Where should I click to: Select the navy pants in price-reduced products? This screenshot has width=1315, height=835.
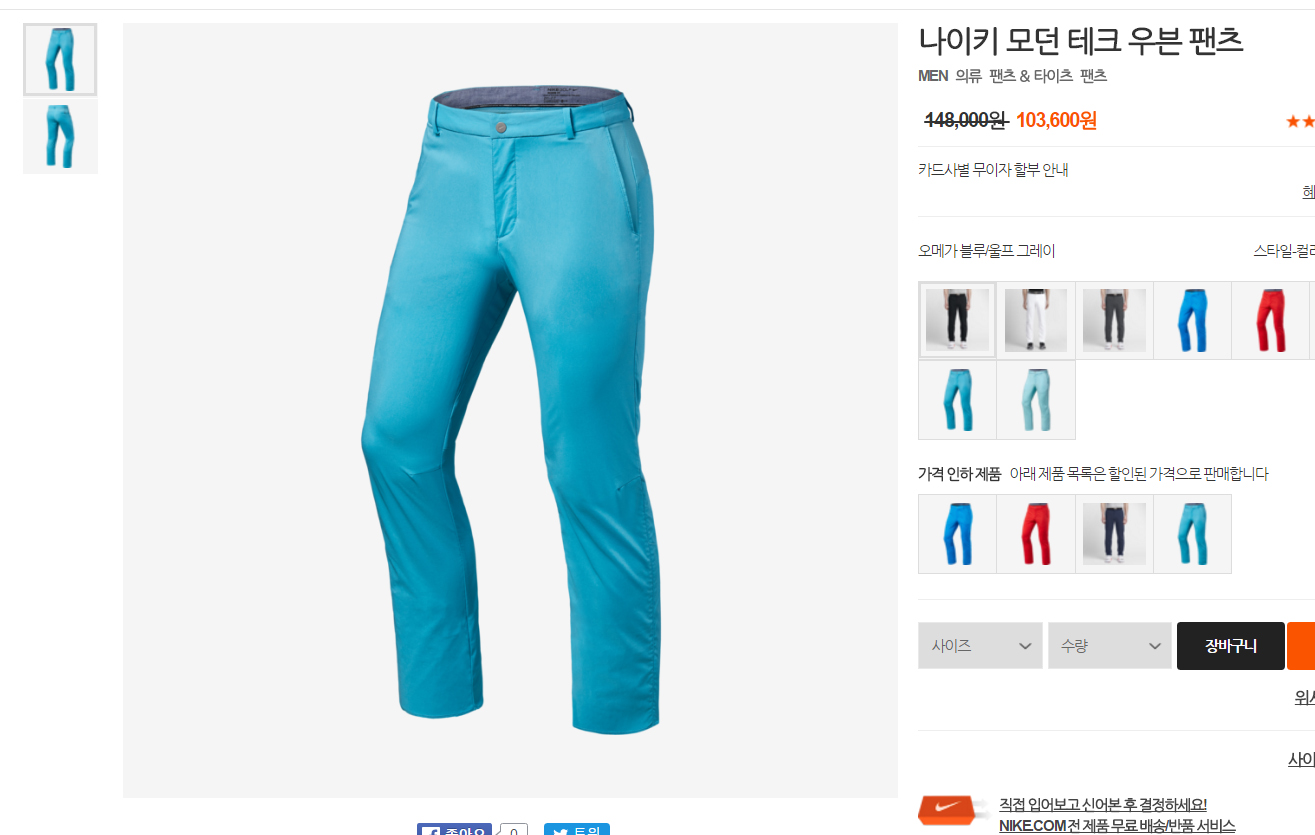pos(1114,534)
